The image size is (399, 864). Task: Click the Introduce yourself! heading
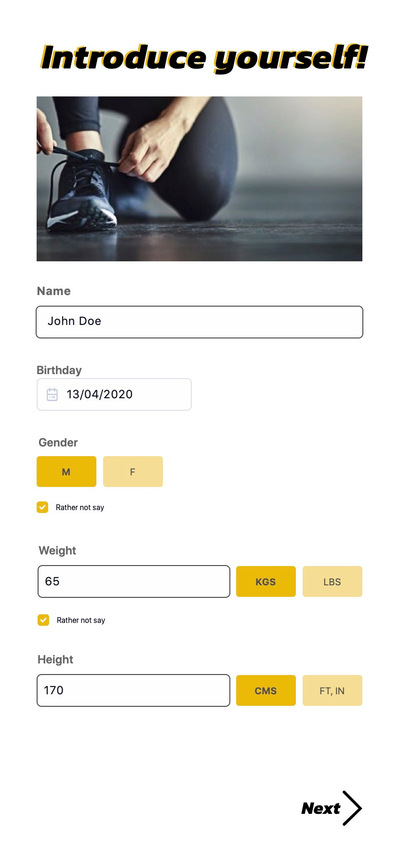[x=204, y=57]
